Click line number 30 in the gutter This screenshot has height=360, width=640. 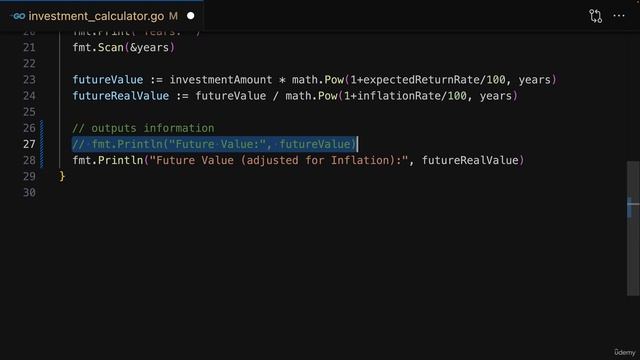point(29,193)
